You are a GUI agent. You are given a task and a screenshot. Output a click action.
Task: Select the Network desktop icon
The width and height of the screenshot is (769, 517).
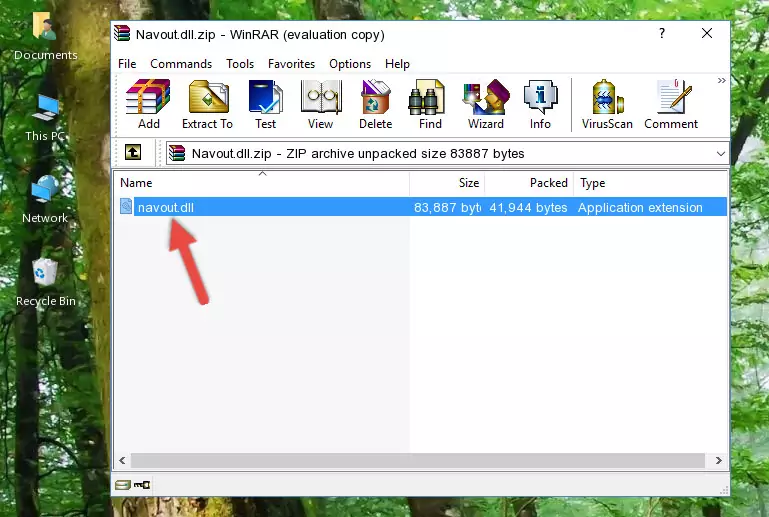[x=45, y=200]
